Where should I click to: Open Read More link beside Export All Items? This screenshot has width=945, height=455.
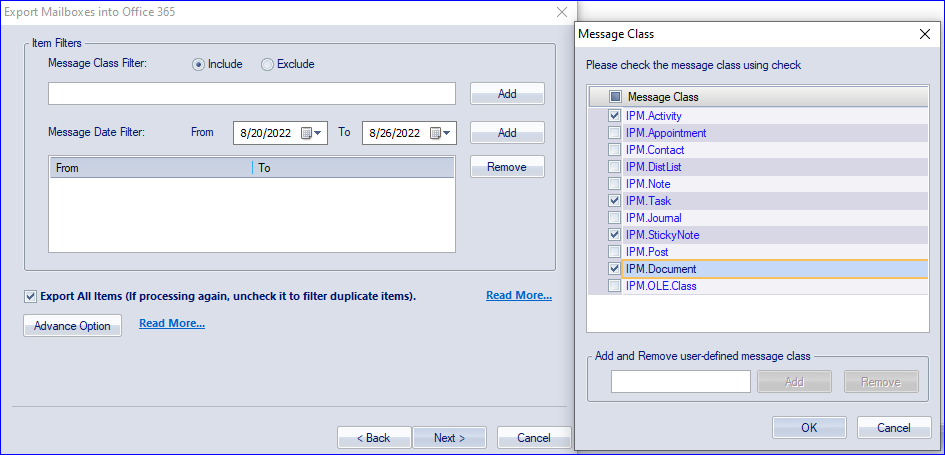click(519, 295)
